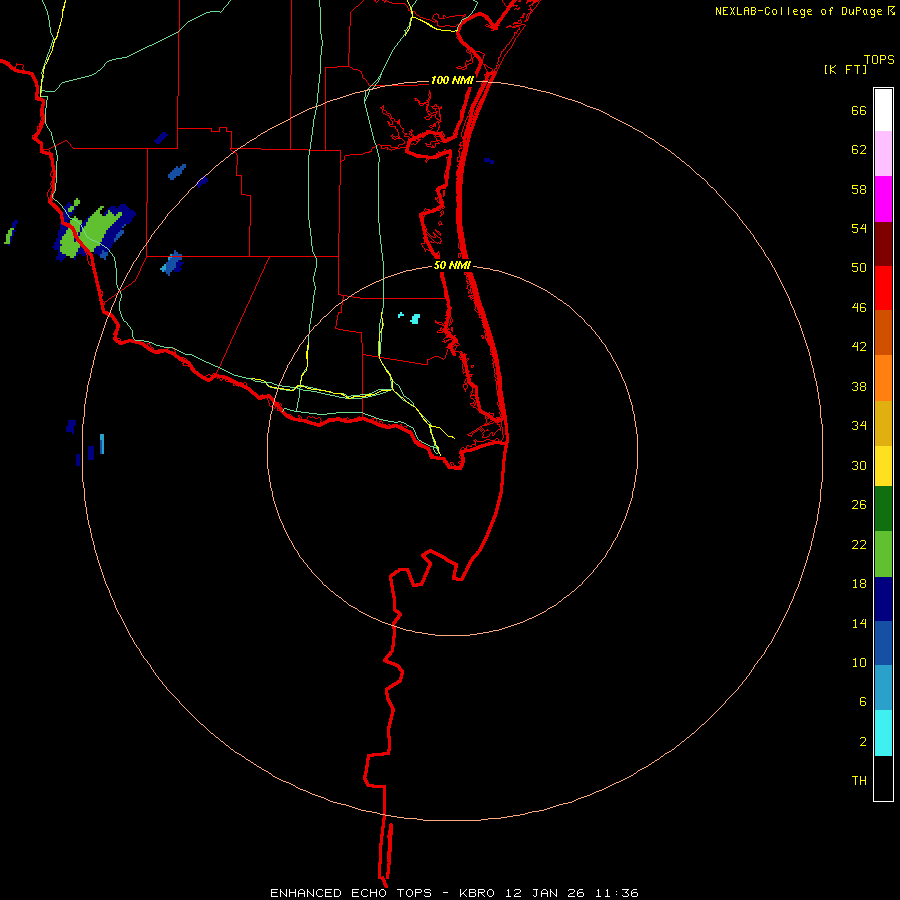Click the 2 legend value label
This screenshot has width=900, height=900.
point(863,741)
